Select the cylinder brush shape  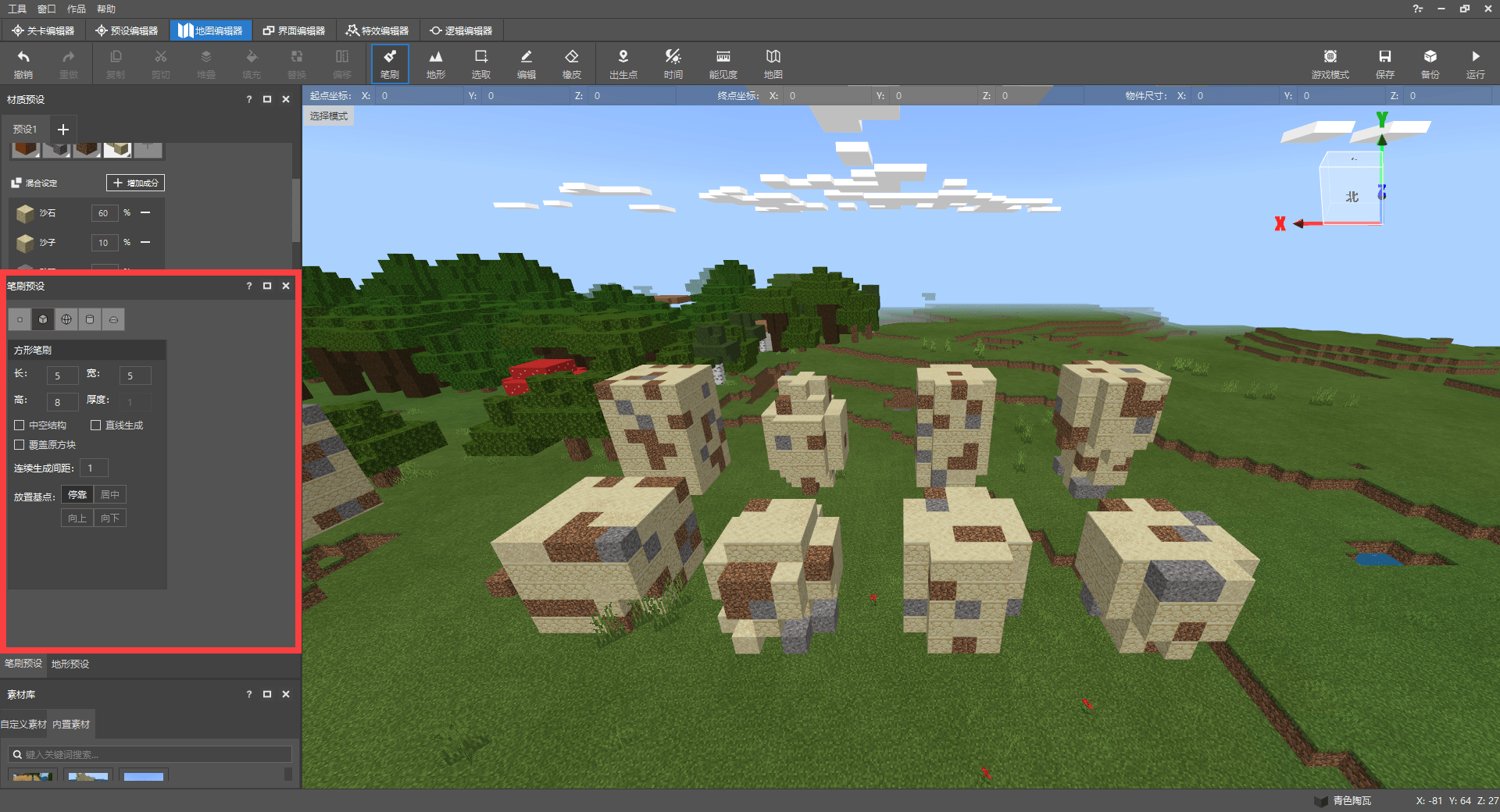(x=90, y=319)
